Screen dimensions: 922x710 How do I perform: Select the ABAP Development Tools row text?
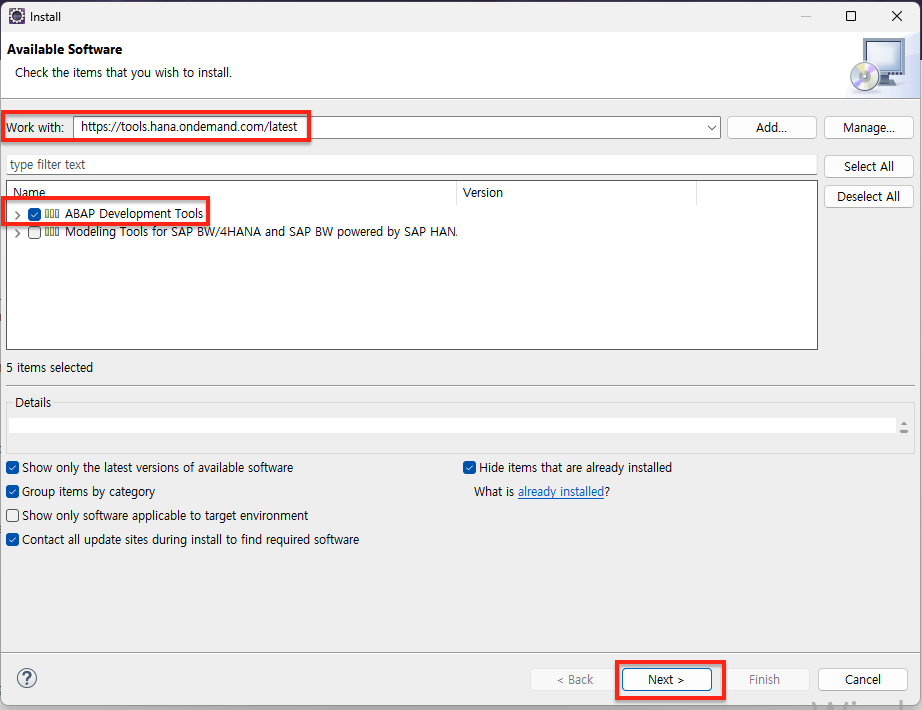click(134, 214)
